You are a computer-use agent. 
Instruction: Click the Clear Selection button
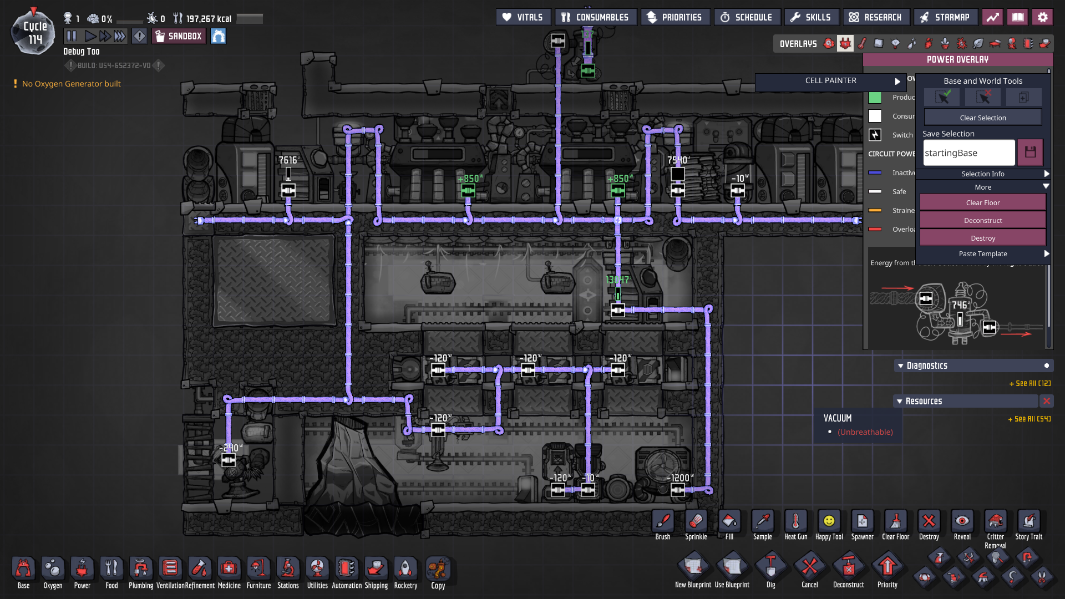pyautogui.click(x=982, y=117)
